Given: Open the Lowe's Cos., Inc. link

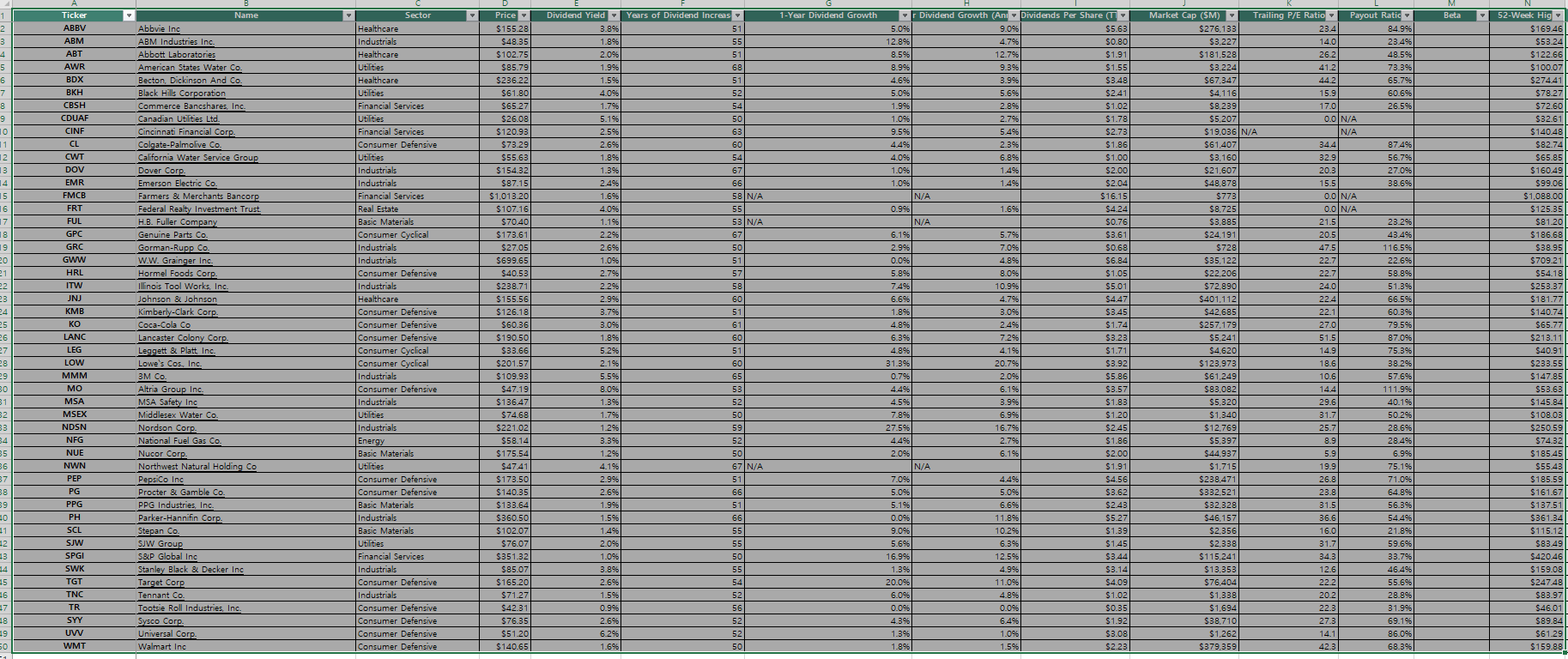Looking at the screenshot, I should (171, 363).
